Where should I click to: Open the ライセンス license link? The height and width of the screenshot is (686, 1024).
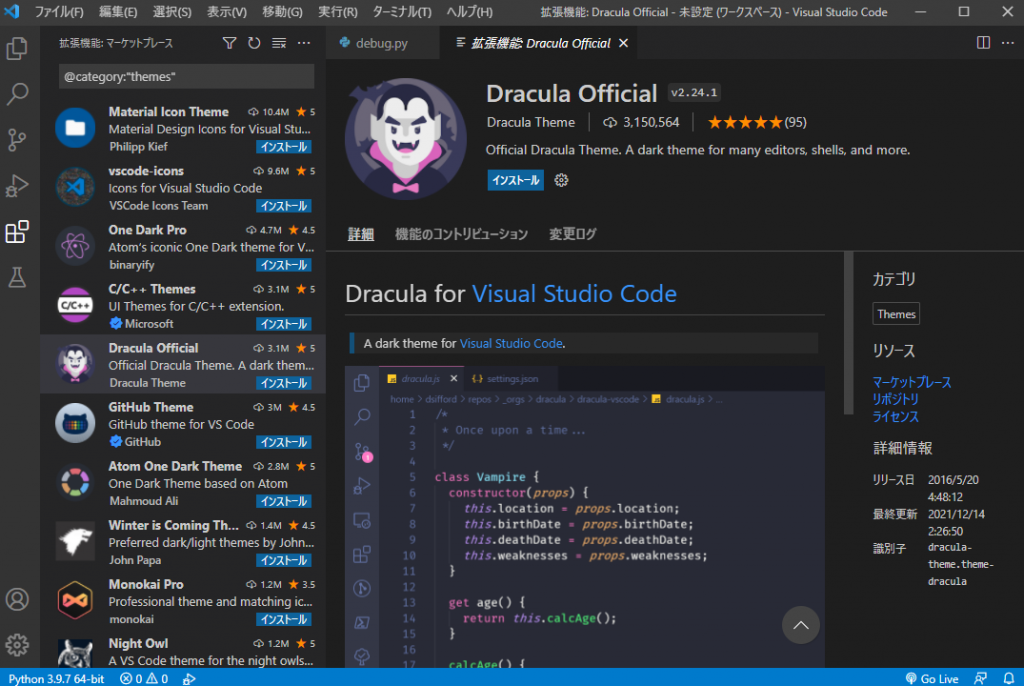point(895,416)
